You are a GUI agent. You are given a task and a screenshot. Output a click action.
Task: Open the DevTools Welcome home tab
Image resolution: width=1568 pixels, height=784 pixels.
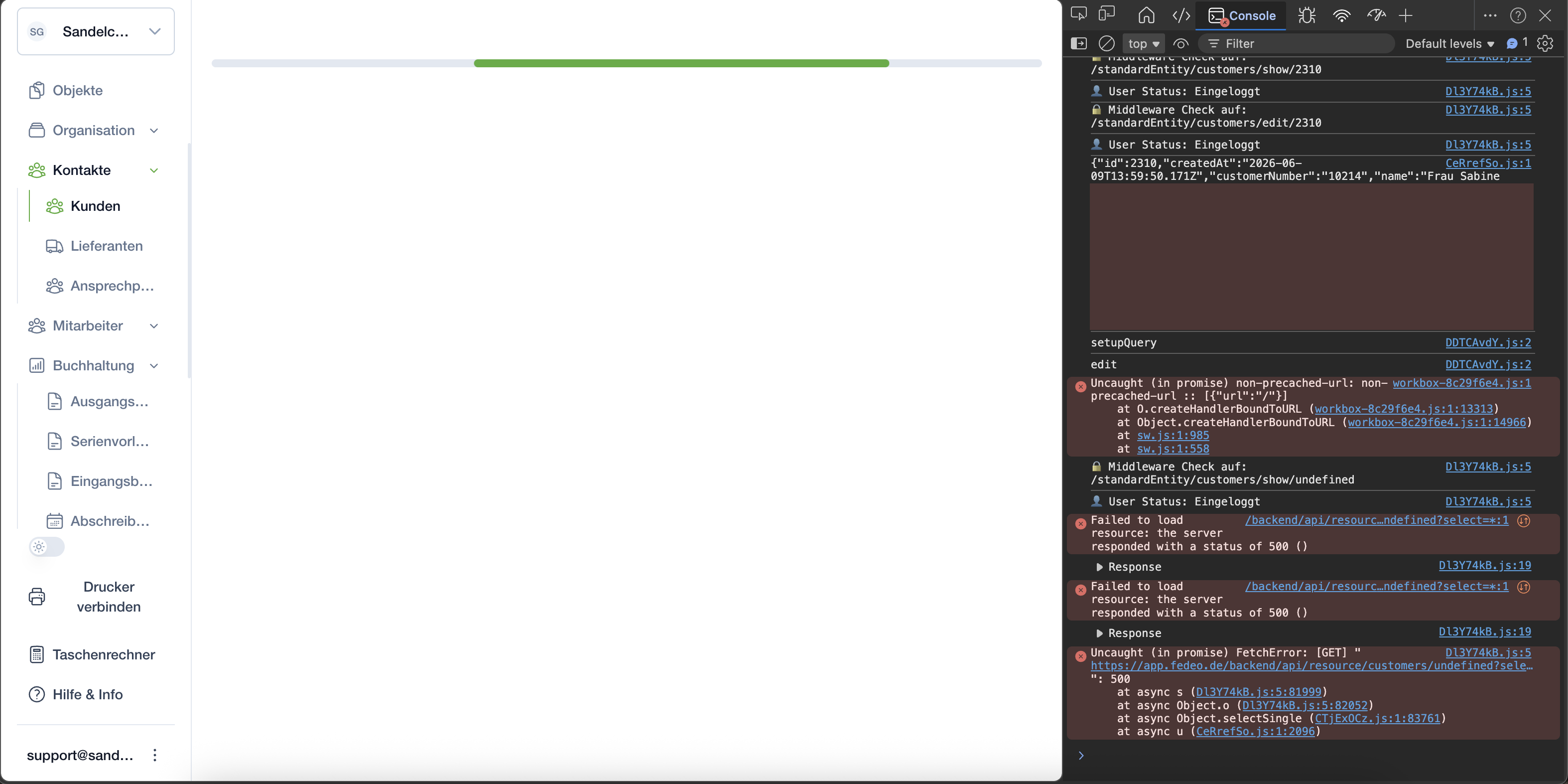[x=1146, y=15]
